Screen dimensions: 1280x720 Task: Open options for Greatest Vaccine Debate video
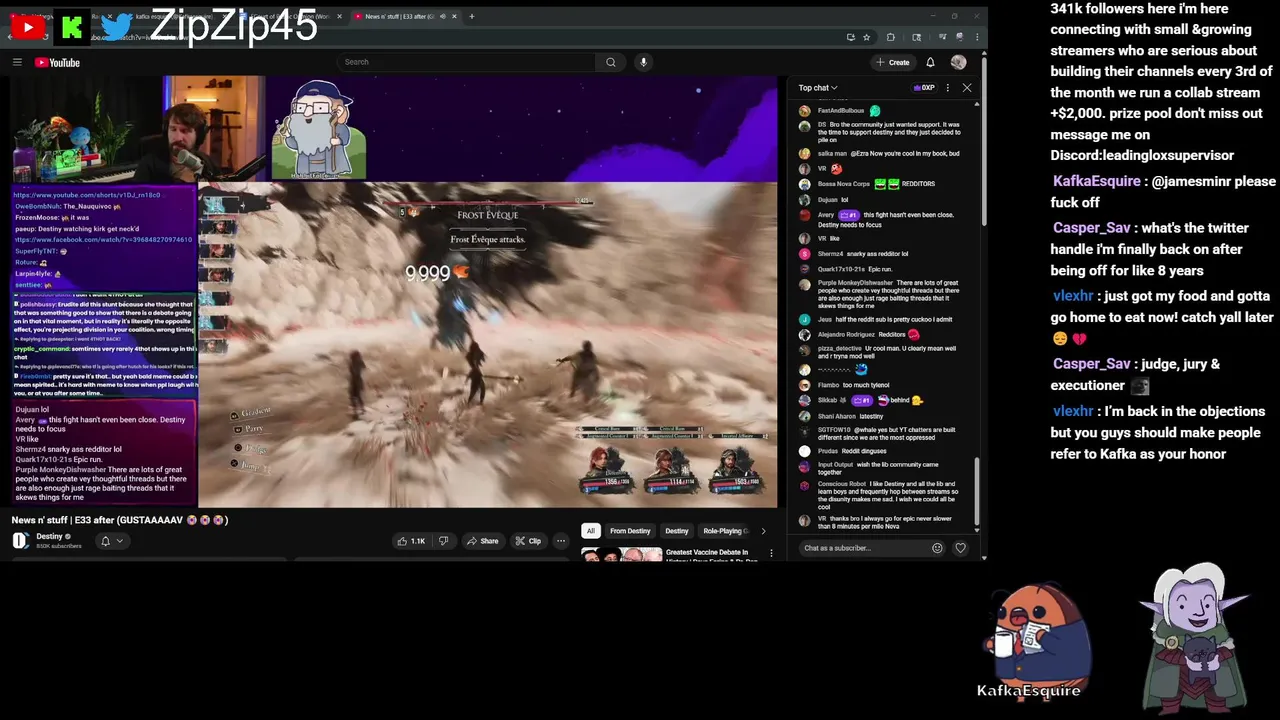(x=771, y=553)
